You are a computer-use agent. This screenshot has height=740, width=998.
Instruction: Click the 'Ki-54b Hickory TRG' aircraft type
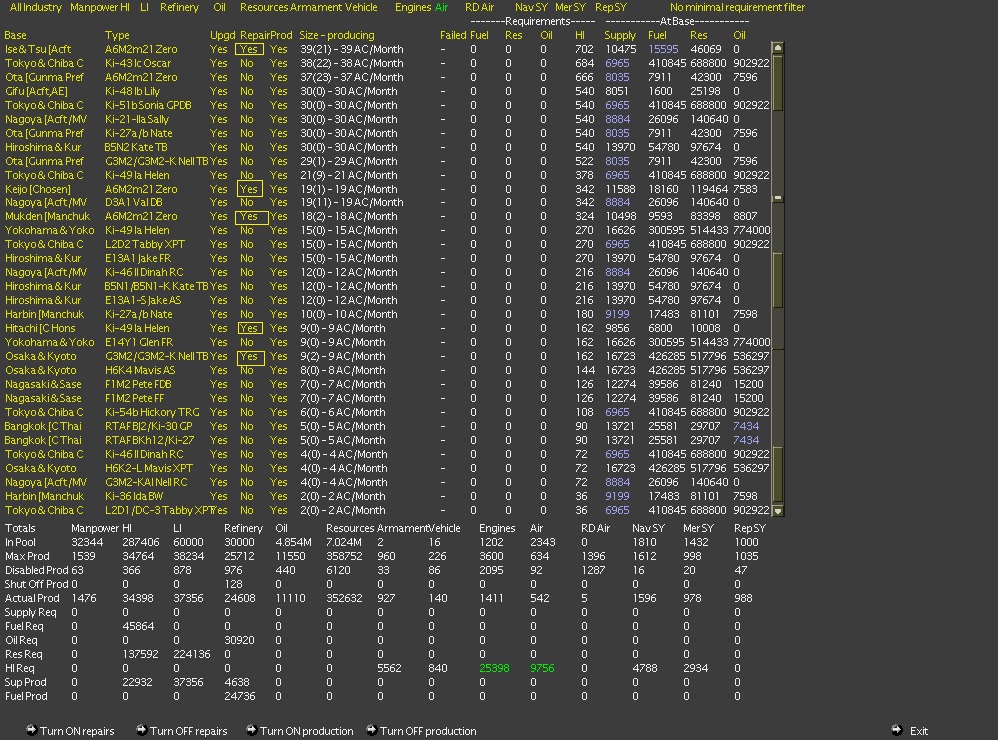[x=152, y=412]
